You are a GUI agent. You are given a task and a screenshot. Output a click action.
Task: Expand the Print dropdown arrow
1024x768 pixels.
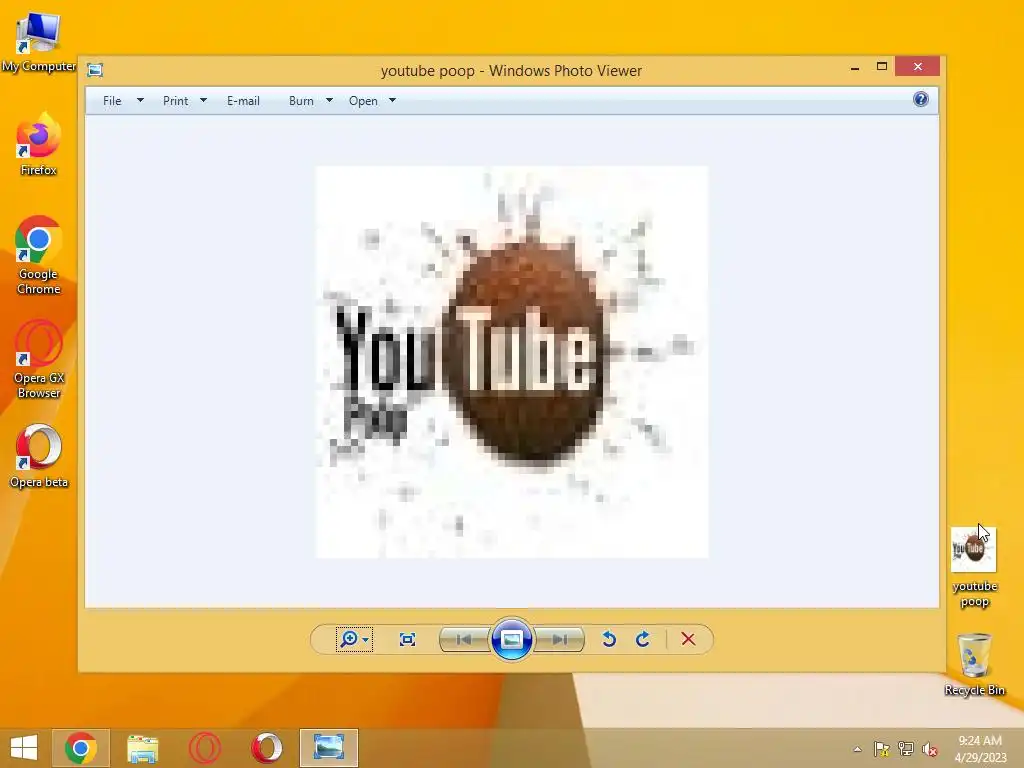pyautogui.click(x=203, y=101)
